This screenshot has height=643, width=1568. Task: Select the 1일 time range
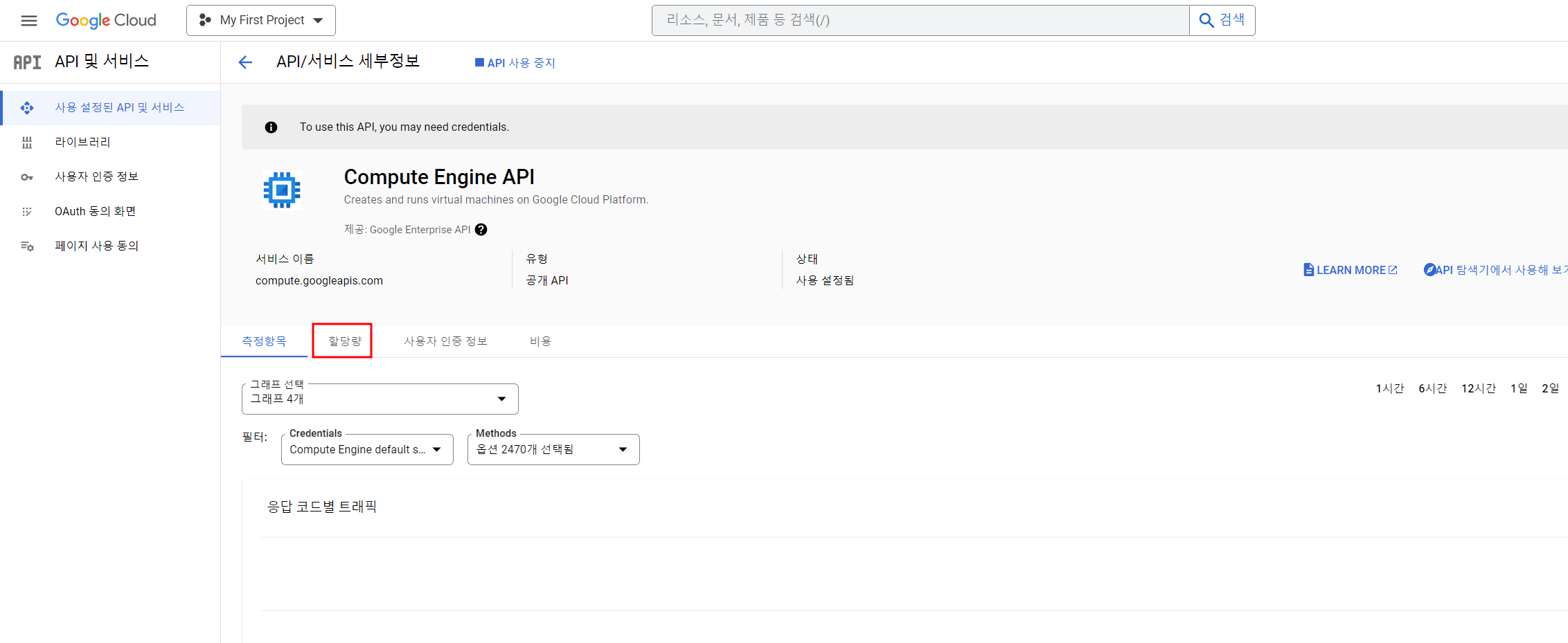click(x=1520, y=388)
